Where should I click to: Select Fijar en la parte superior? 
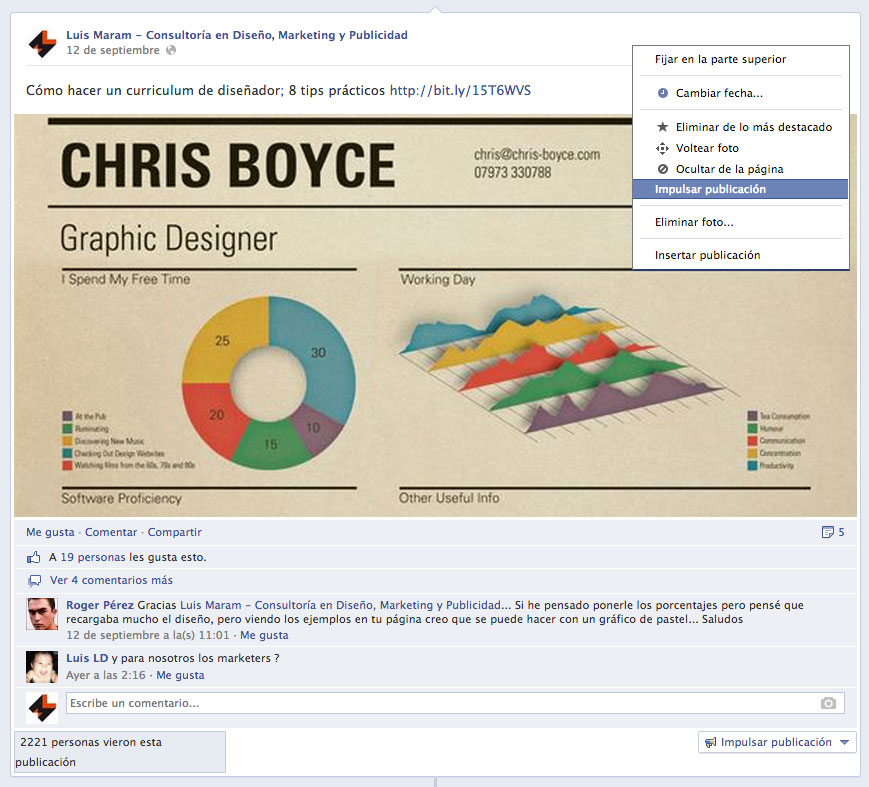720,59
